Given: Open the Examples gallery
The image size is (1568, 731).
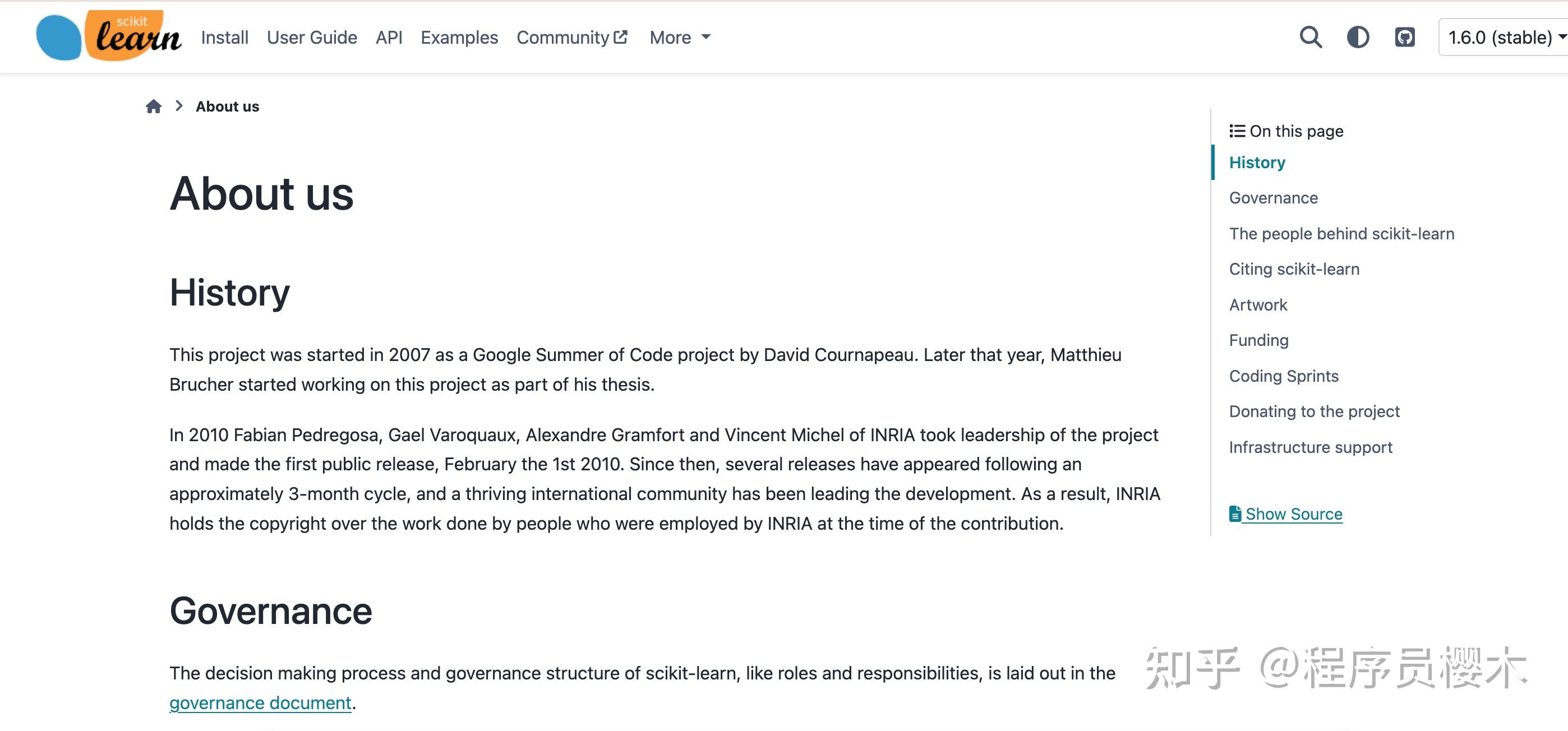Looking at the screenshot, I should click(459, 37).
